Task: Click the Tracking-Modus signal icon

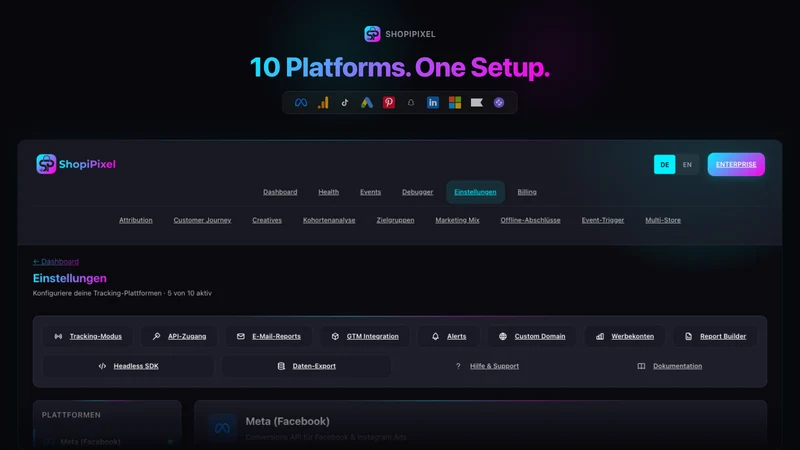Action: (58, 336)
